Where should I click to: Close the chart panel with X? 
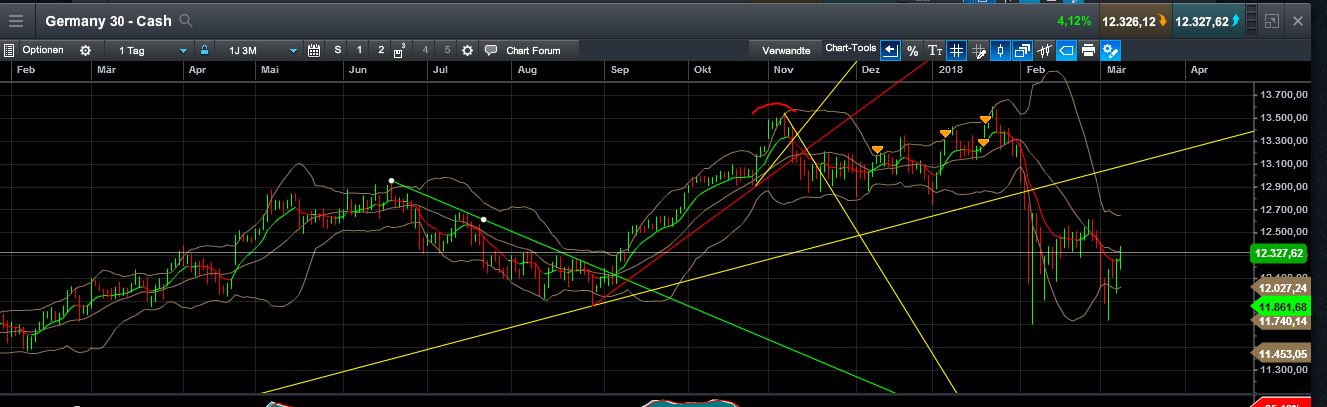pyautogui.click(x=1298, y=20)
